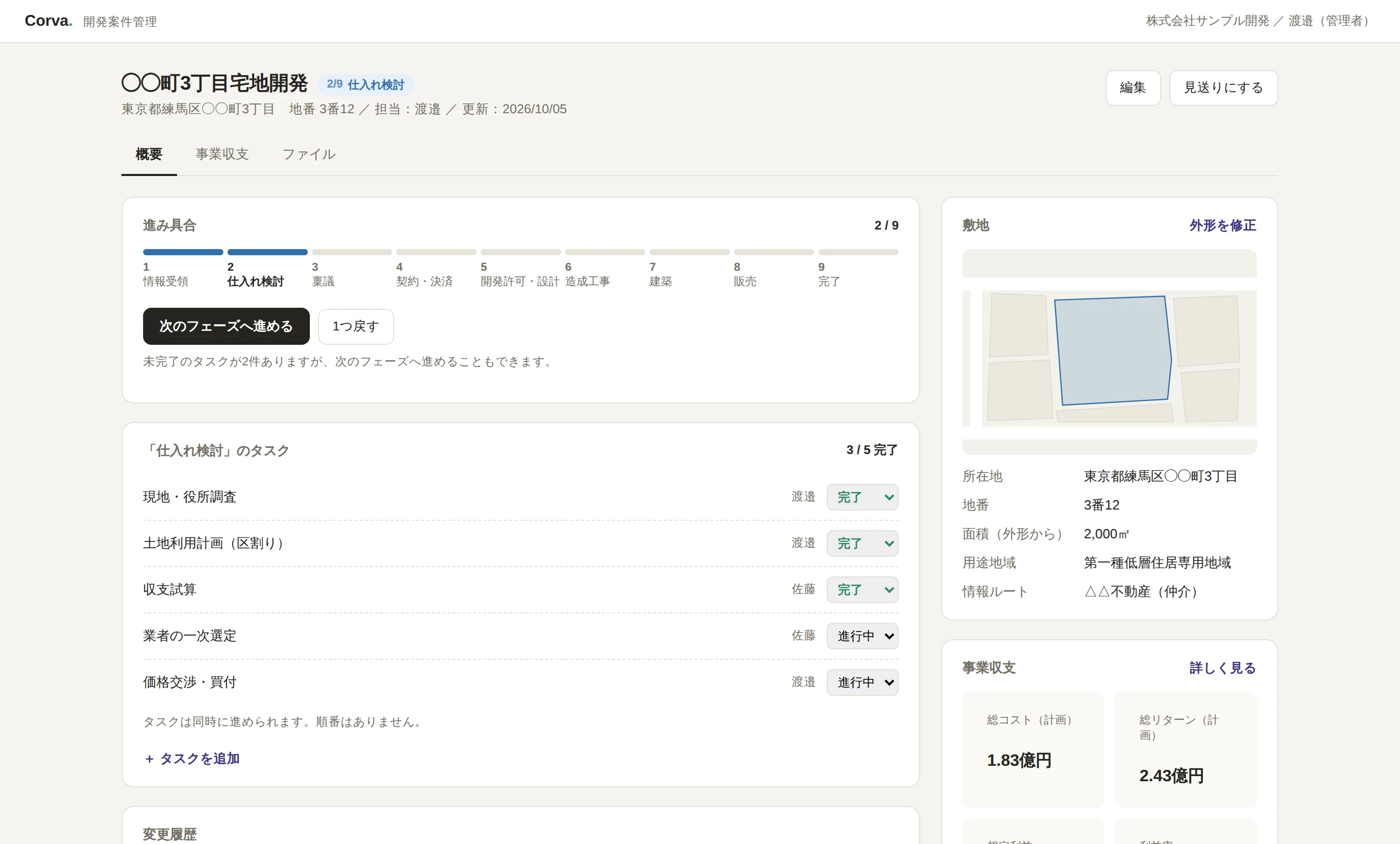
Task: Open the 詳しく見る link in 事業収支
Action: (x=1223, y=668)
